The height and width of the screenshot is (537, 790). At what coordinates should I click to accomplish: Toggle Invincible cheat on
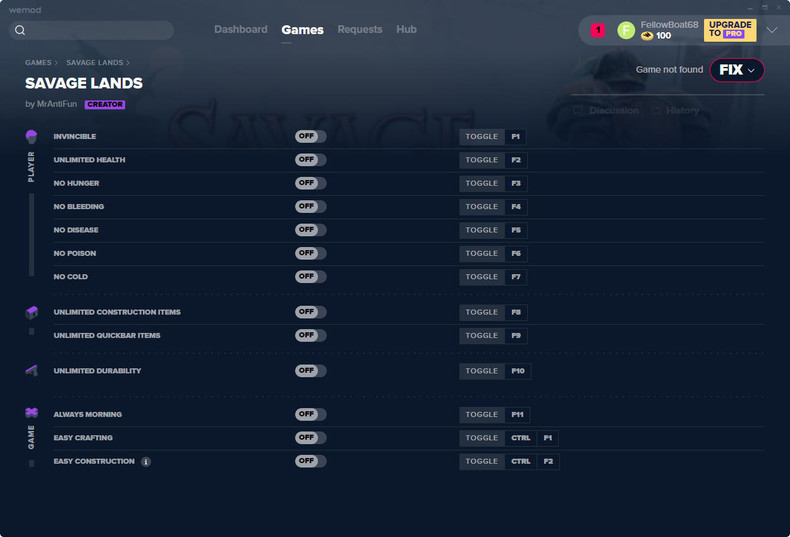pos(311,137)
